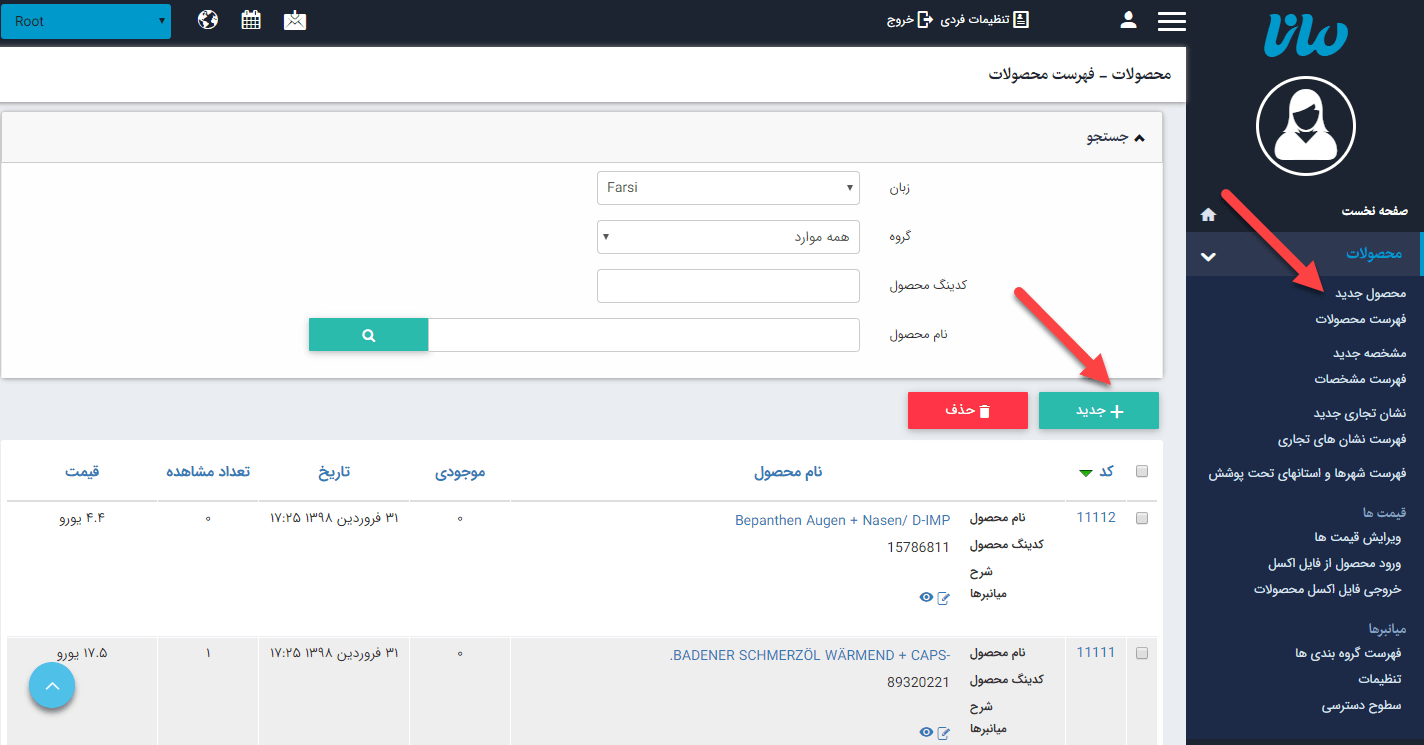Click the hamburger menu icon
Image resolution: width=1424 pixels, height=745 pixels.
pos(1171,21)
